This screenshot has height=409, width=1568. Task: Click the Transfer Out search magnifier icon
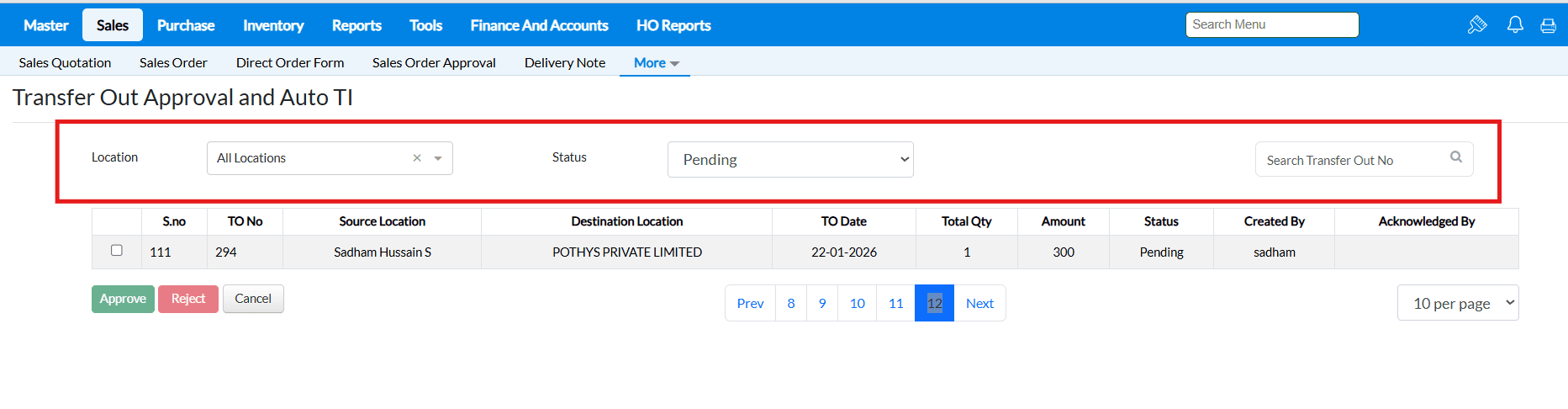click(1456, 157)
